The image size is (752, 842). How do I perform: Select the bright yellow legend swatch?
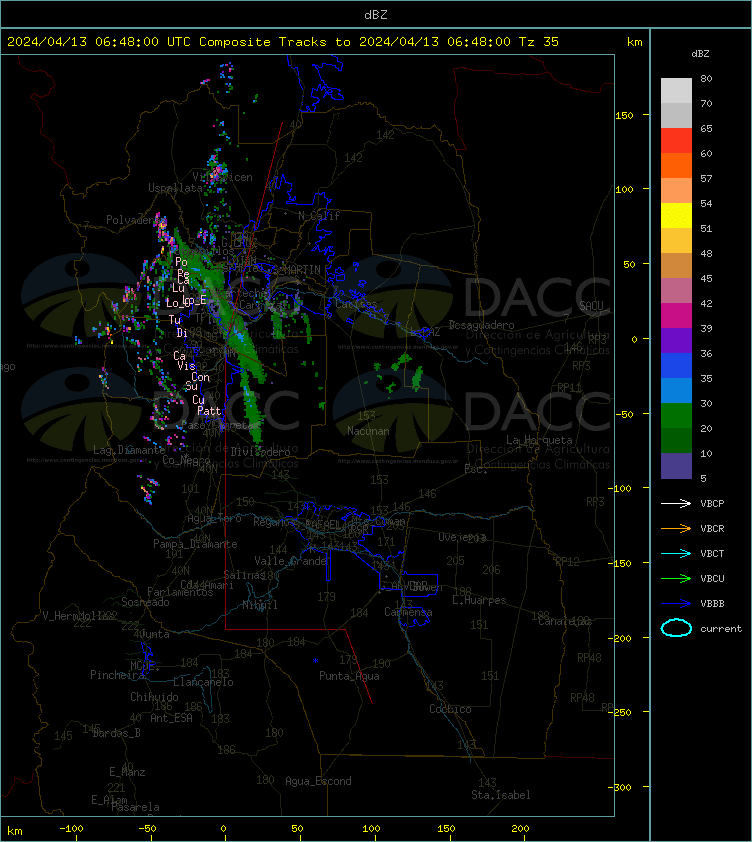point(676,215)
